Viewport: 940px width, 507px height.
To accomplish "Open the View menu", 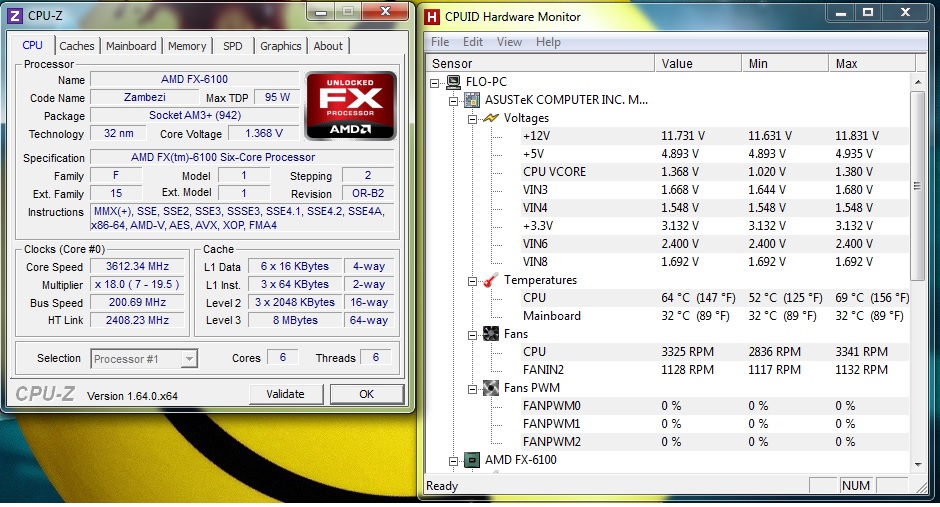I will (509, 42).
